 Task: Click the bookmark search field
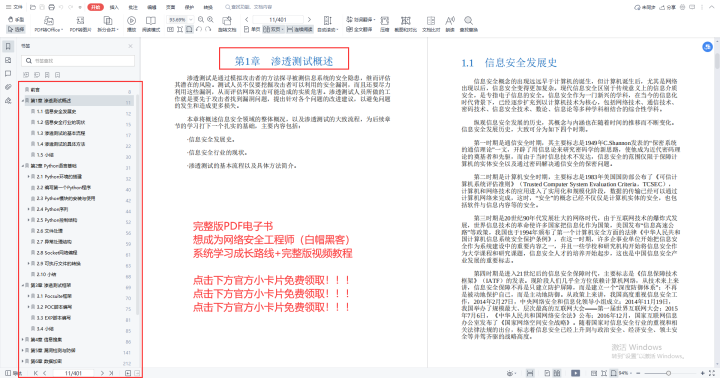[78, 61]
